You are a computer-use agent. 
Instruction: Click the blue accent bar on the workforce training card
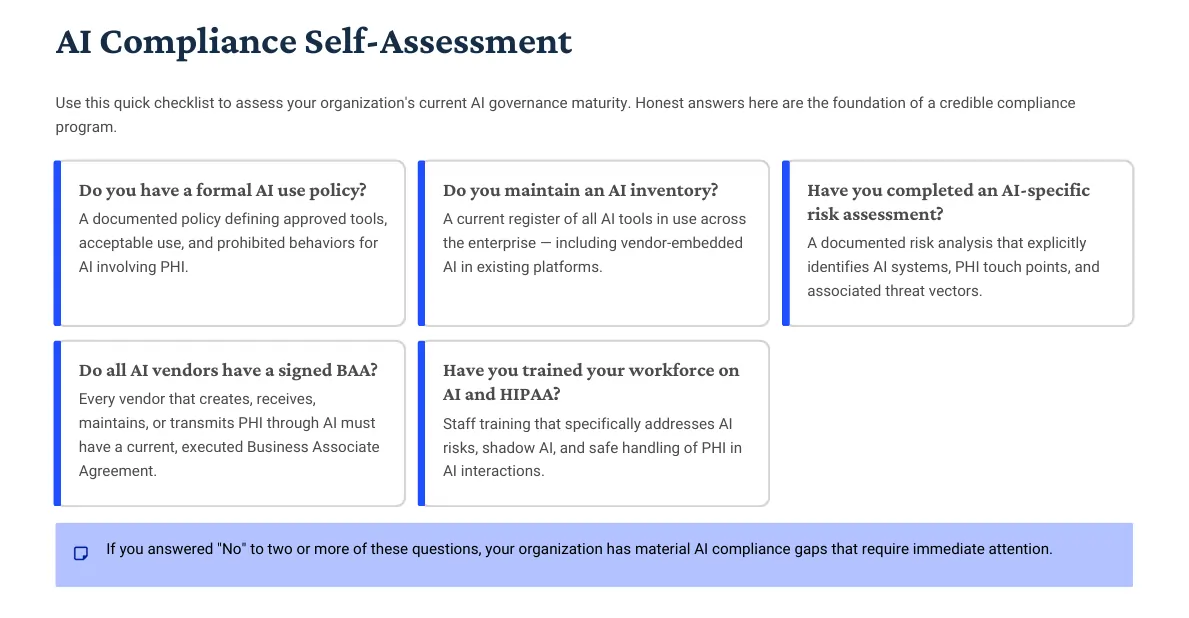click(422, 423)
